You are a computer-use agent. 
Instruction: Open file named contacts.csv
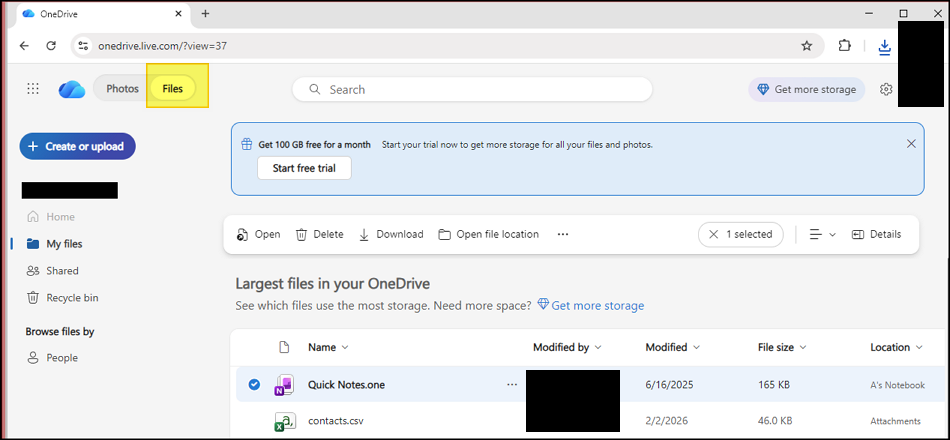tap(336, 421)
